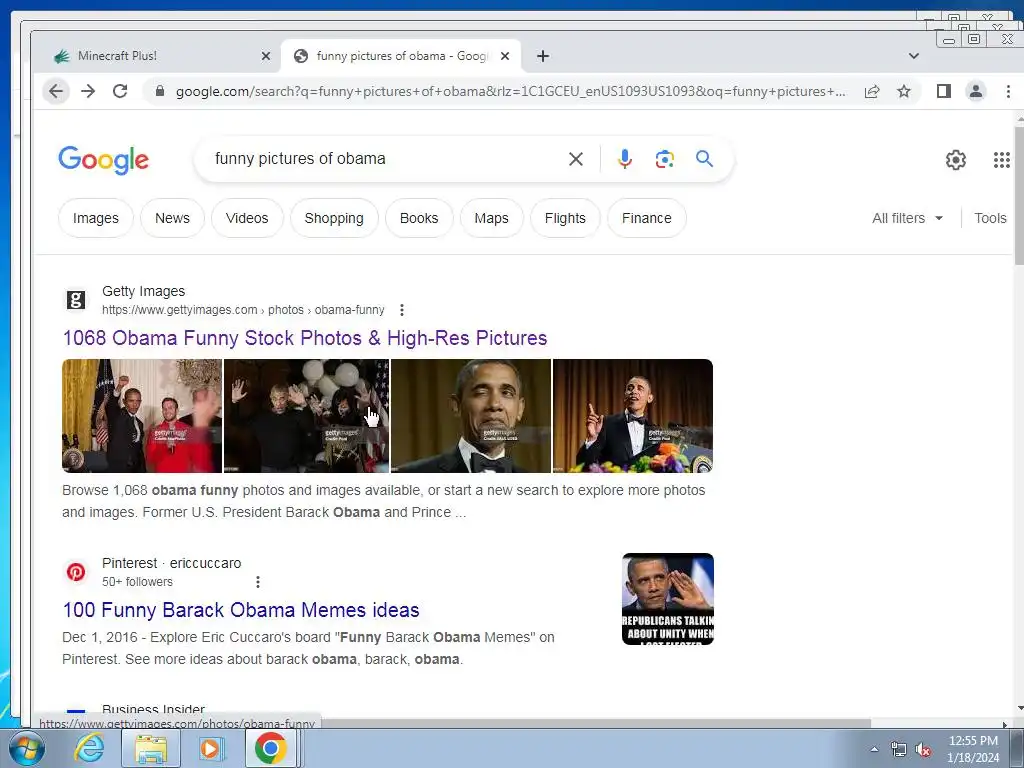Open Google quick settings gear
This screenshot has height=768, width=1024.
[955, 160]
